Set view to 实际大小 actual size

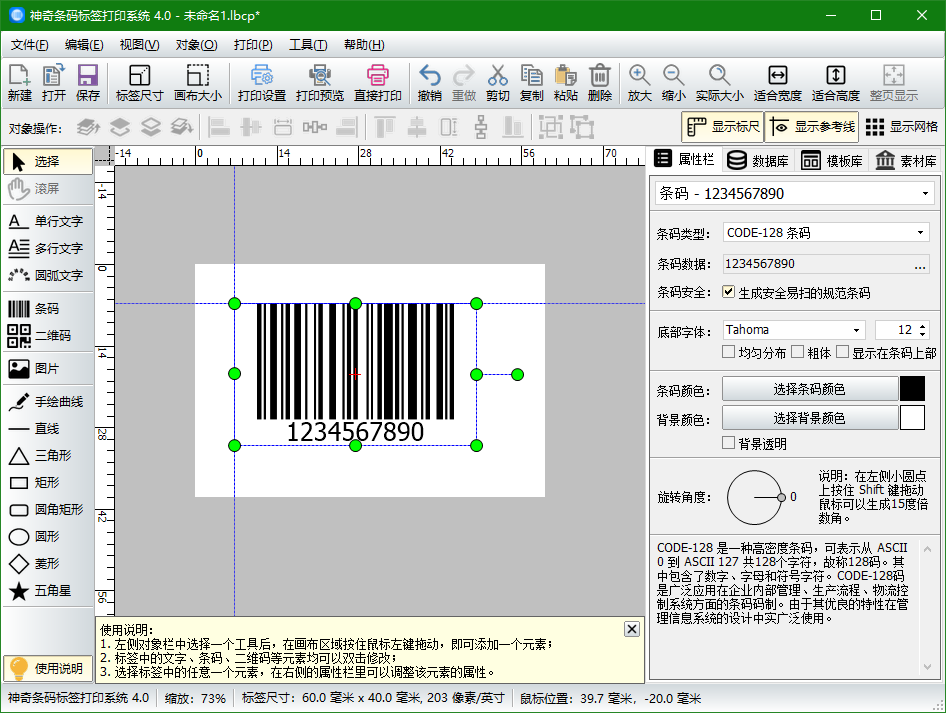tap(720, 83)
